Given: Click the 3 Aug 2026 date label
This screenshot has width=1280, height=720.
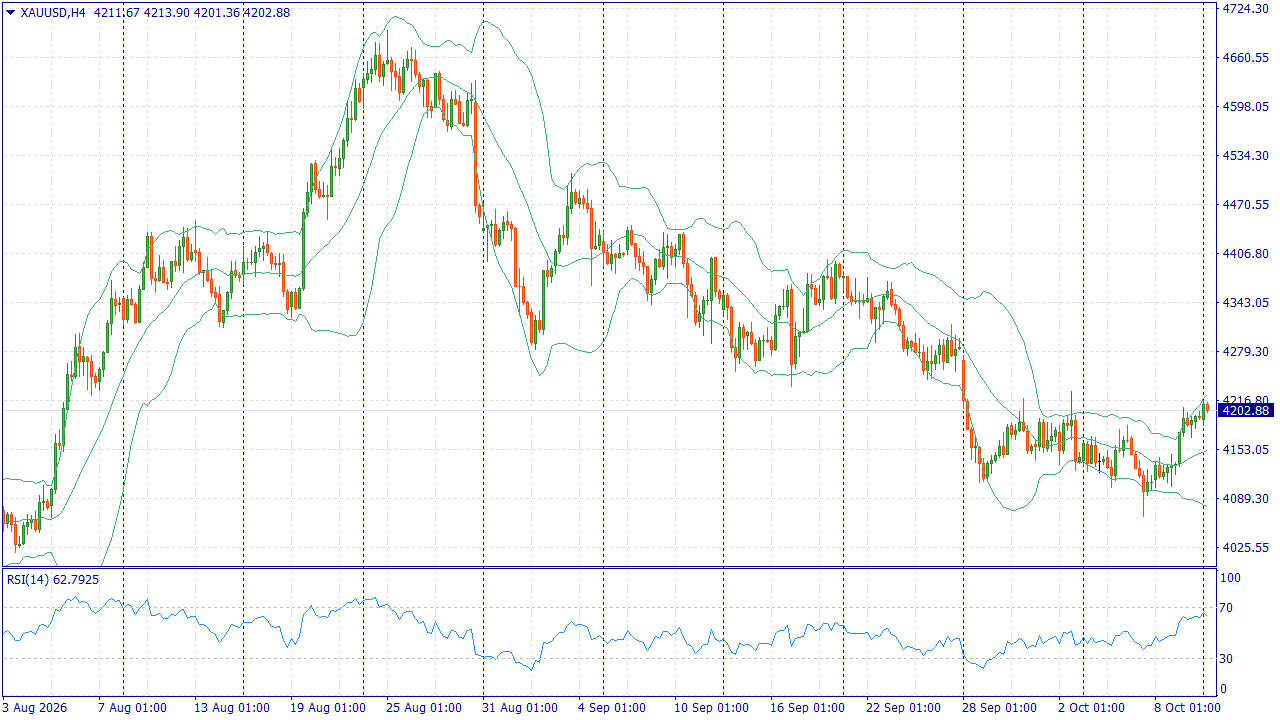Looking at the screenshot, I should coord(34,708).
